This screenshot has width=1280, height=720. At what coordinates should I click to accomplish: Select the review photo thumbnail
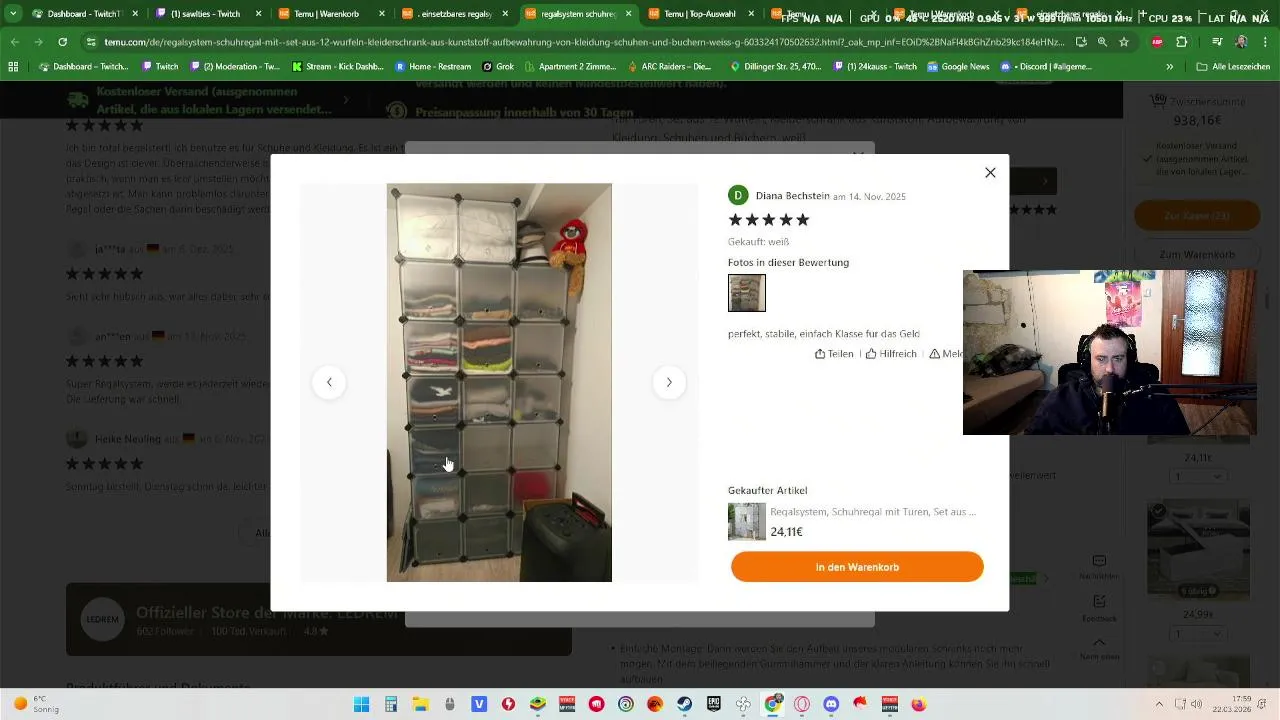747,293
